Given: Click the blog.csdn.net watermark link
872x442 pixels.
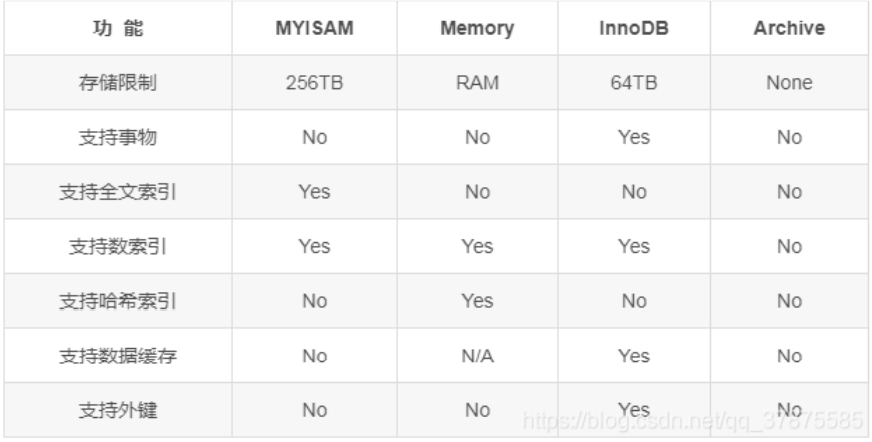Looking at the screenshot, I should [693, 421].
